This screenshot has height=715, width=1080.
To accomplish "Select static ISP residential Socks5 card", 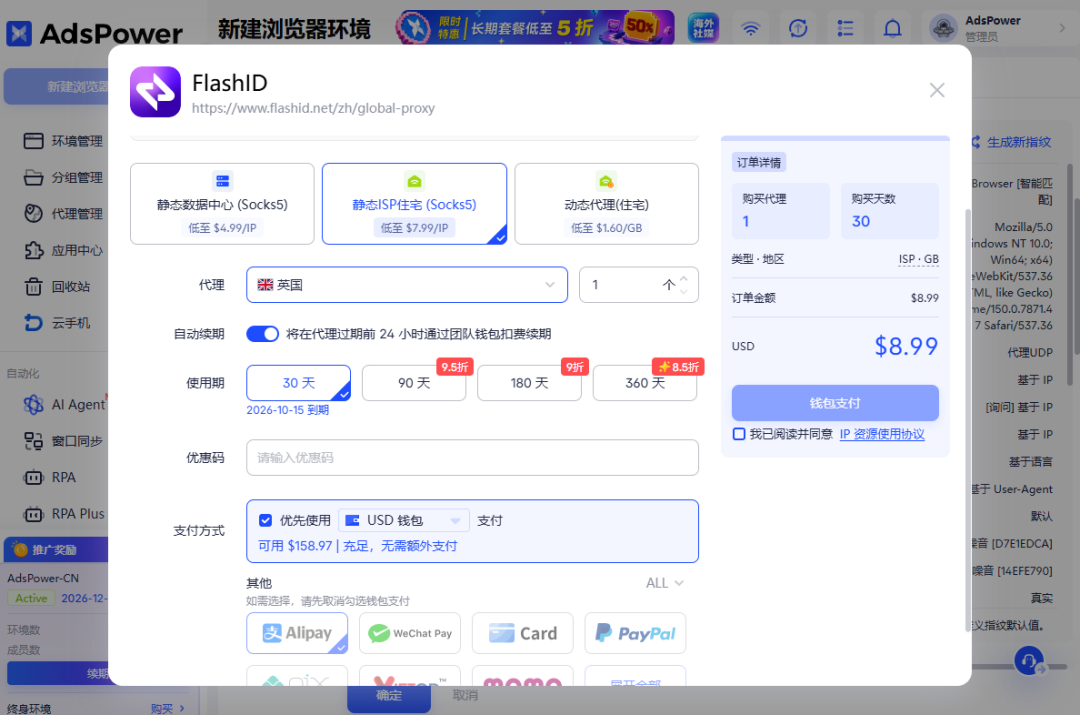I will pyautogui.click(x=414, y=204).
